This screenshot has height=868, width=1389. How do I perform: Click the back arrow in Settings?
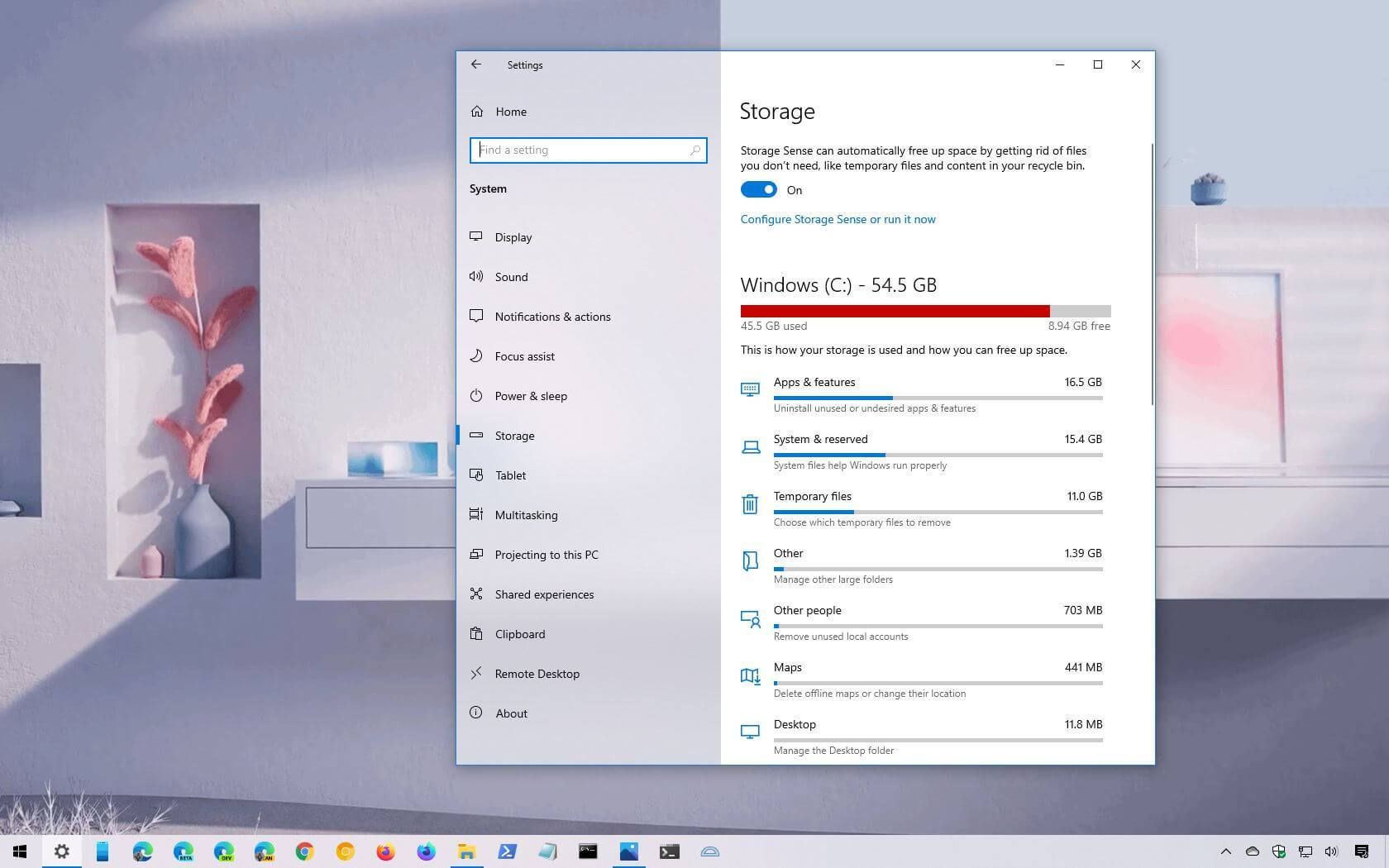click(475, 64)
